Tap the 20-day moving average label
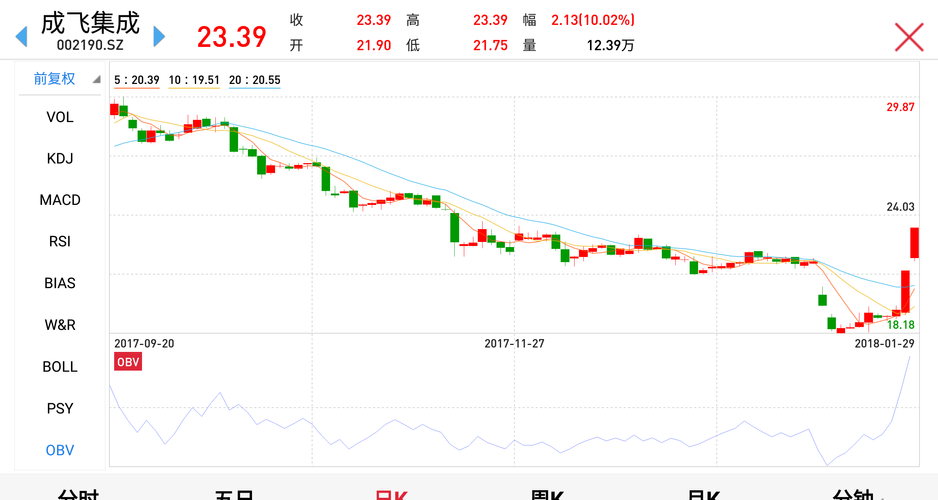 [x=255, y=80]
